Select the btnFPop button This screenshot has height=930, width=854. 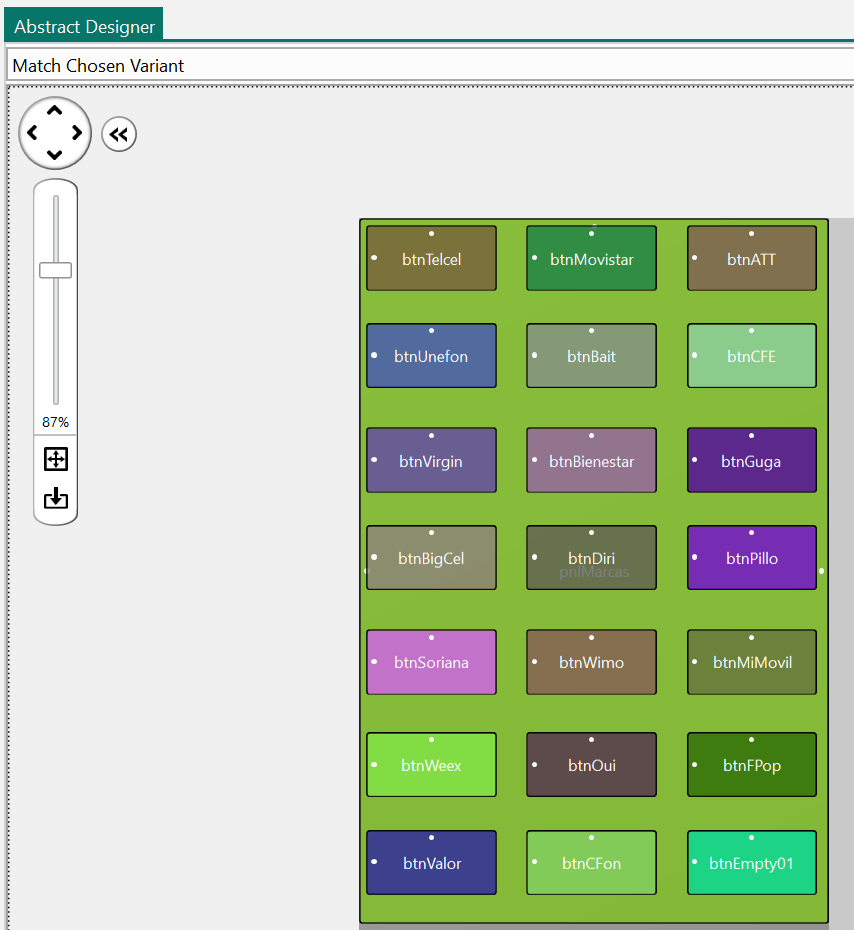pos(752,765)
